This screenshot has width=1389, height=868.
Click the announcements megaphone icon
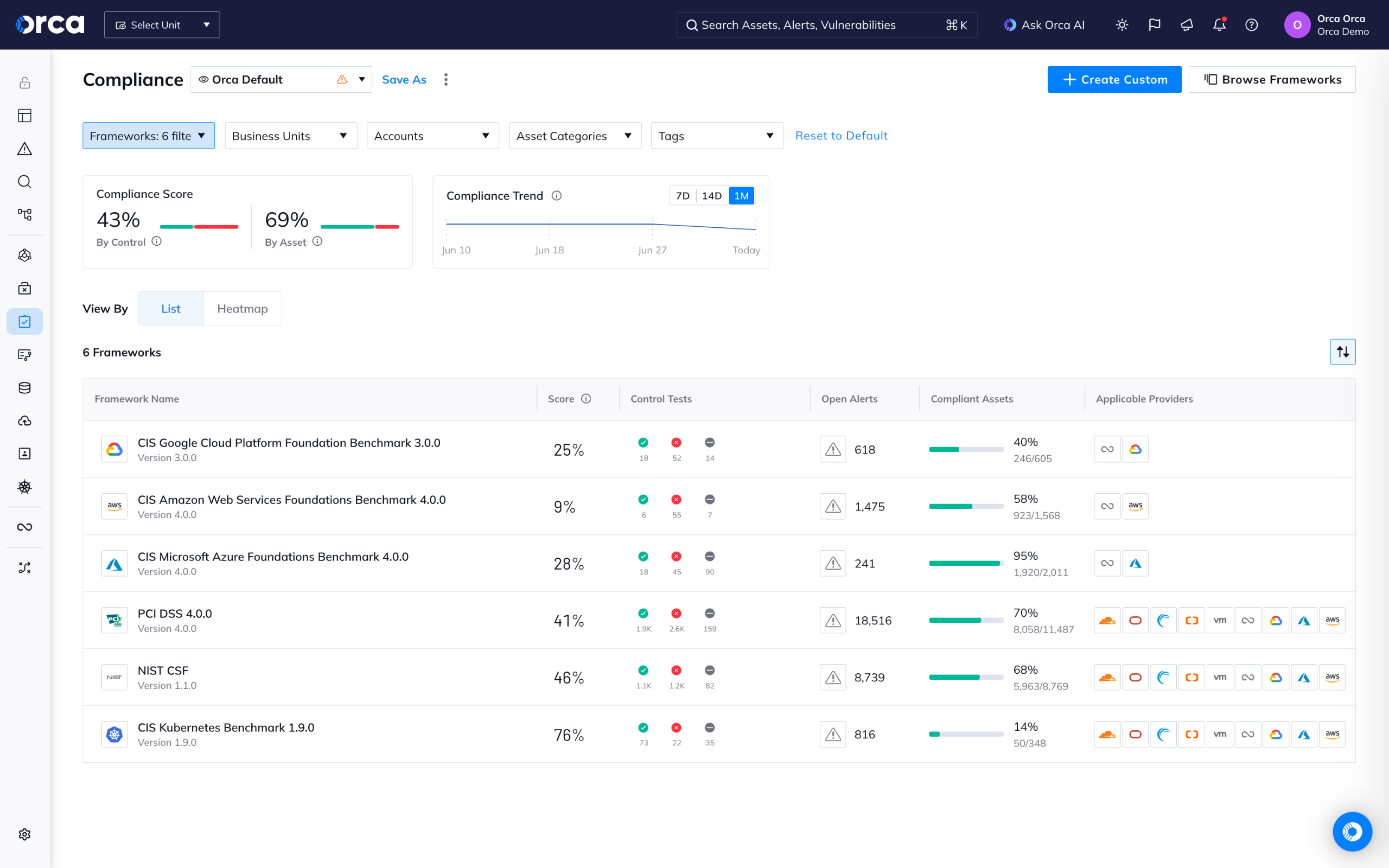click(x=1187, y=25)
